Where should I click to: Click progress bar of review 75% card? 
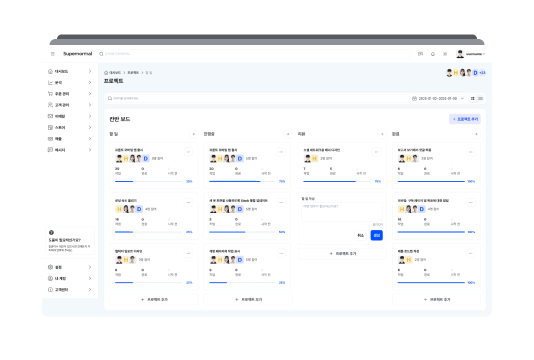337,182
